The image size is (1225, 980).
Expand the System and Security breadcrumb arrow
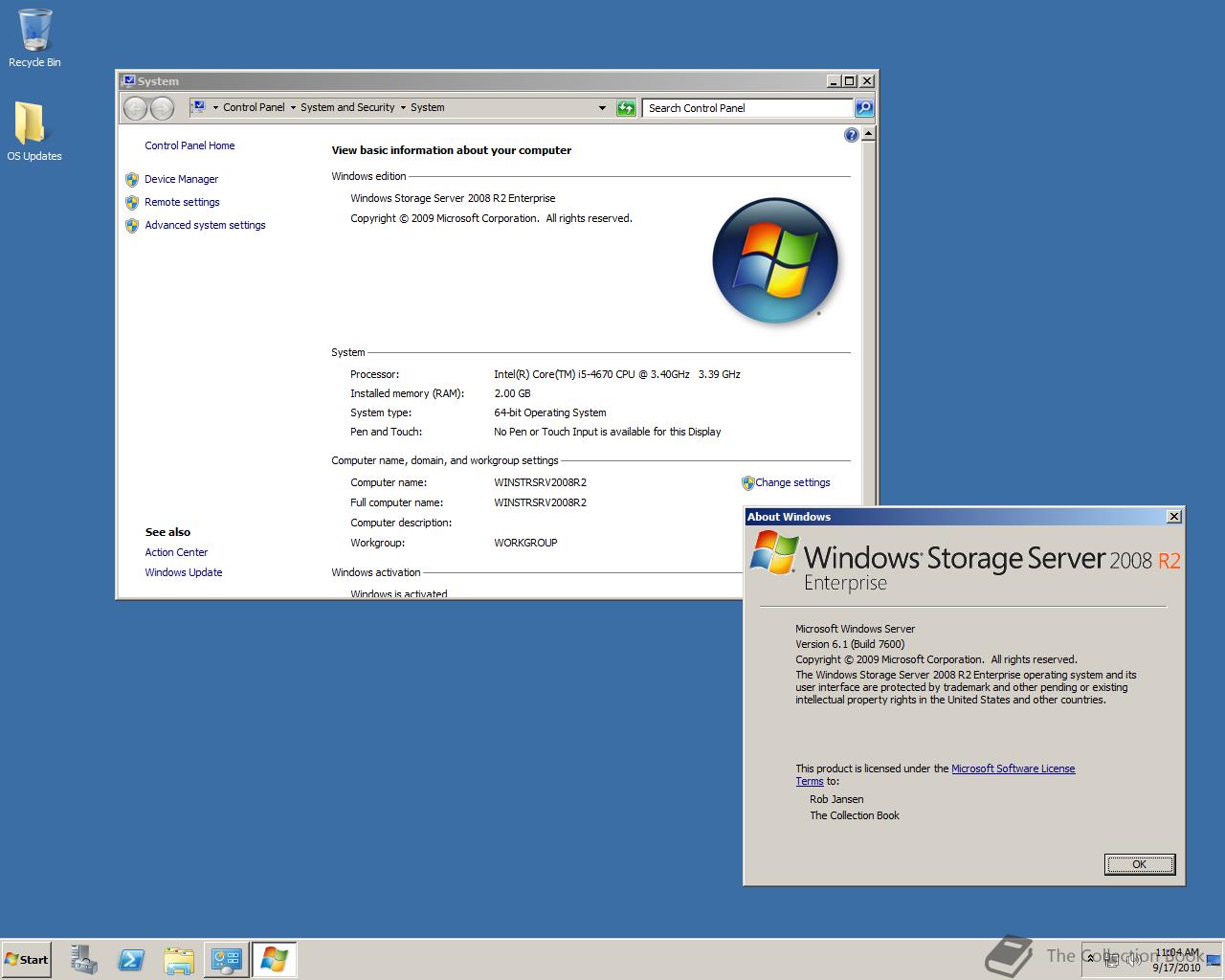click(x=403, y=108)
